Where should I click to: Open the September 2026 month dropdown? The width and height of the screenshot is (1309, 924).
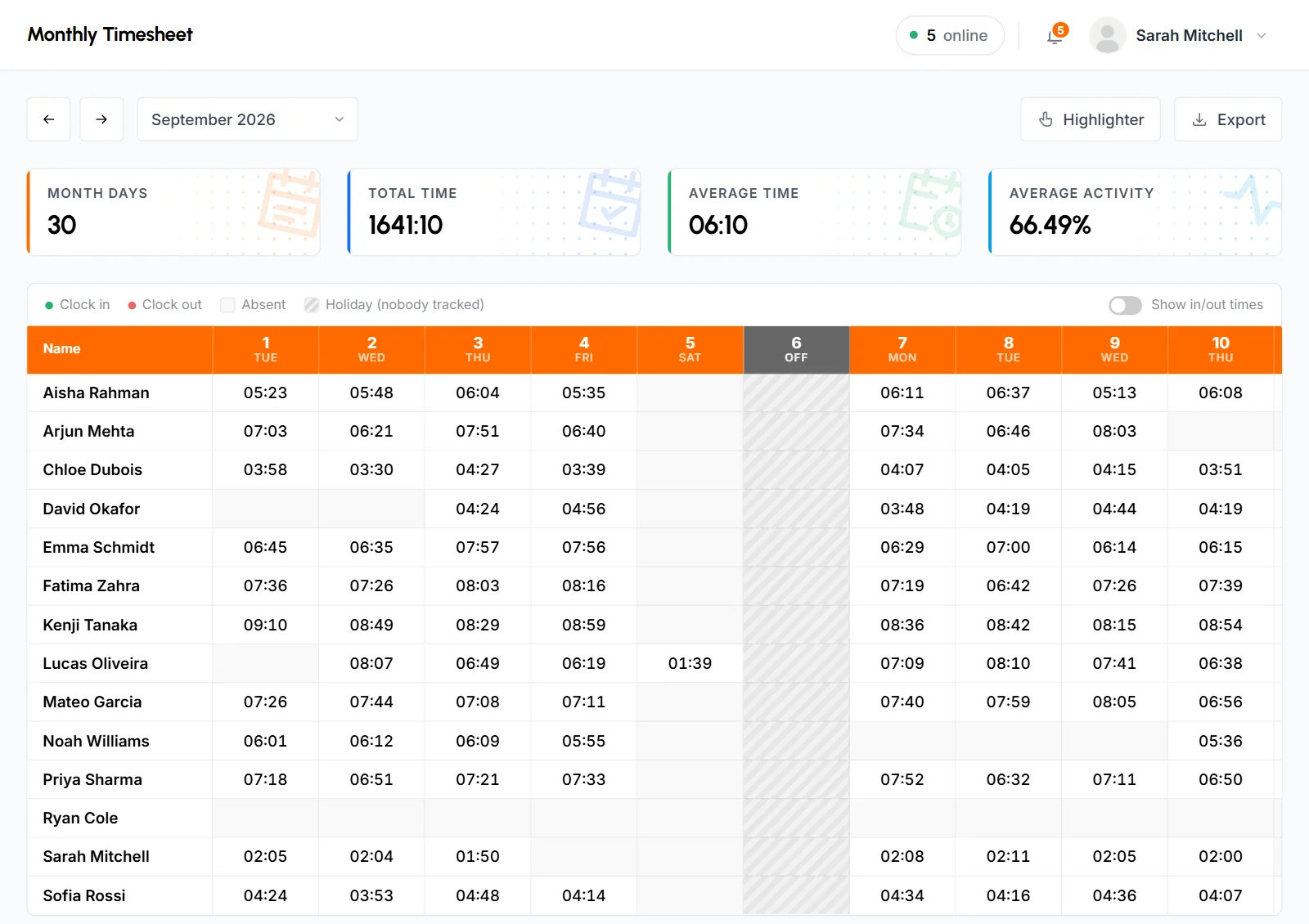click(x=247, y=119)
